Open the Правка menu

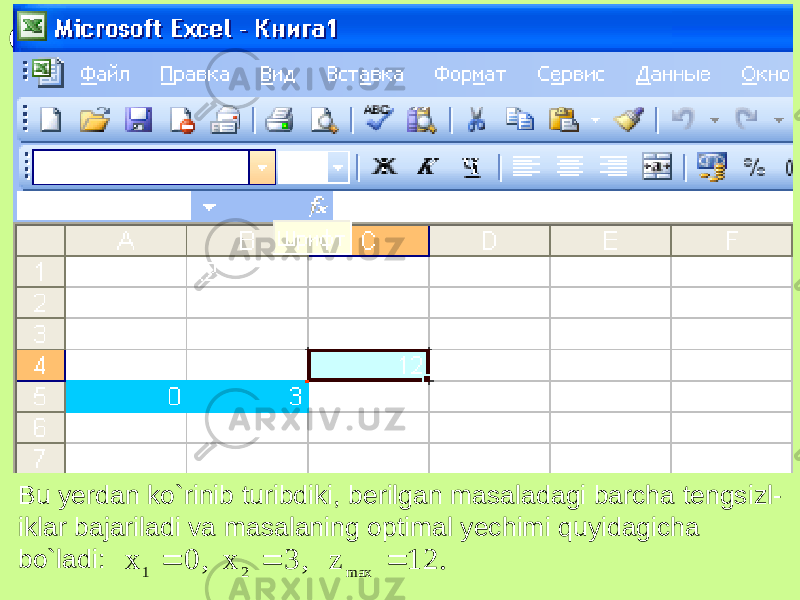pyautogui.click(x=195, y=74)
